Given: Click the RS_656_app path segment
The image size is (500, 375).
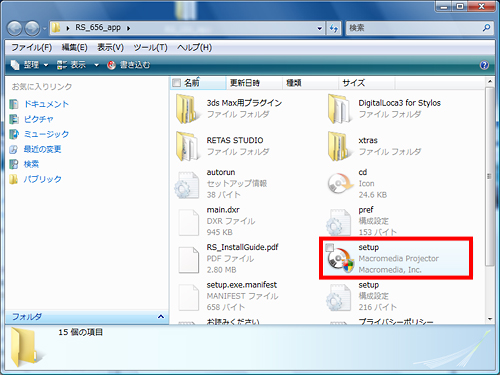Looking at the screenshot, I should pyautogui.click(x=98, y=28).
